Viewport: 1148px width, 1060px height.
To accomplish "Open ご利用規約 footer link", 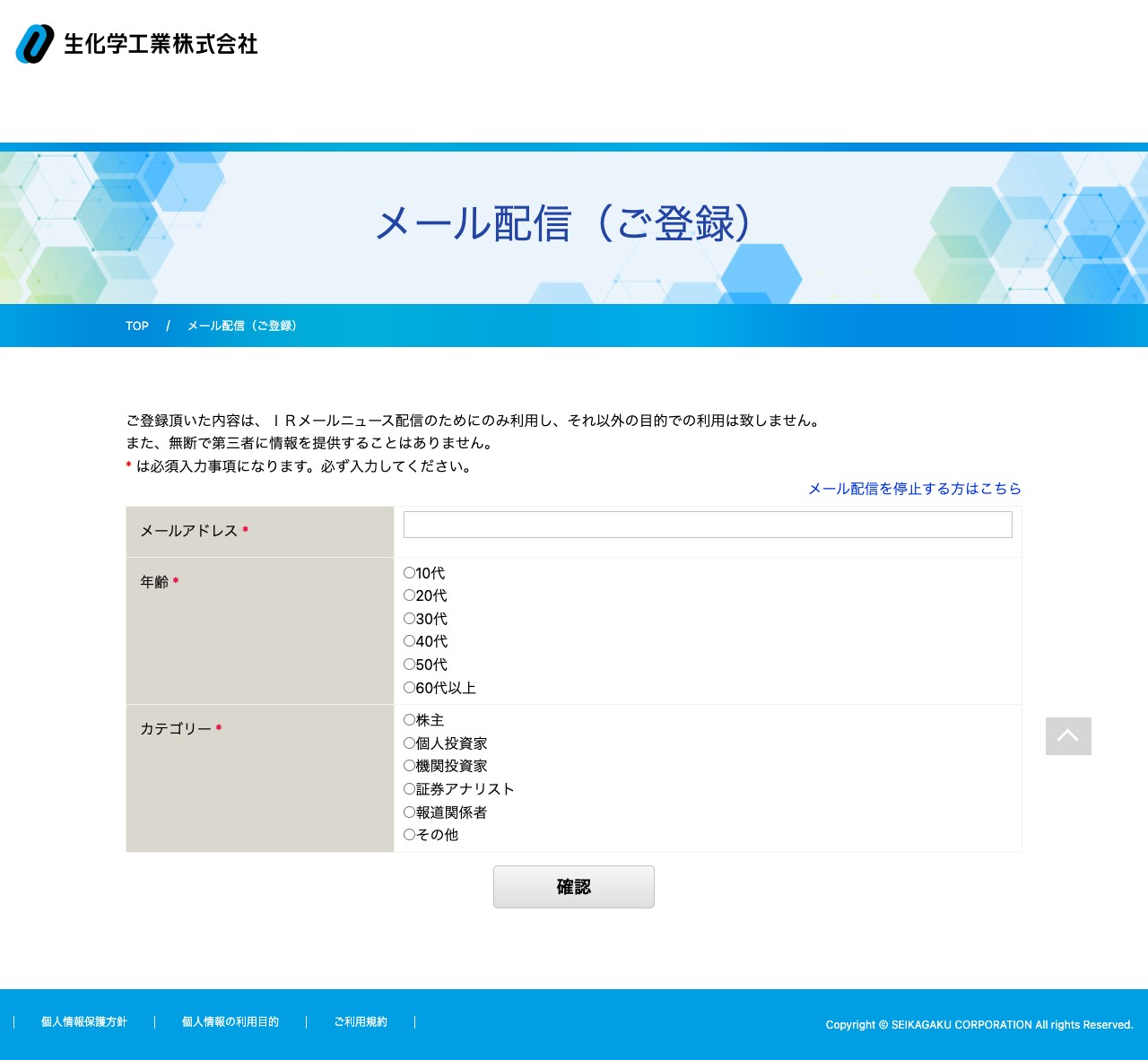I will tap(361, 1022).
